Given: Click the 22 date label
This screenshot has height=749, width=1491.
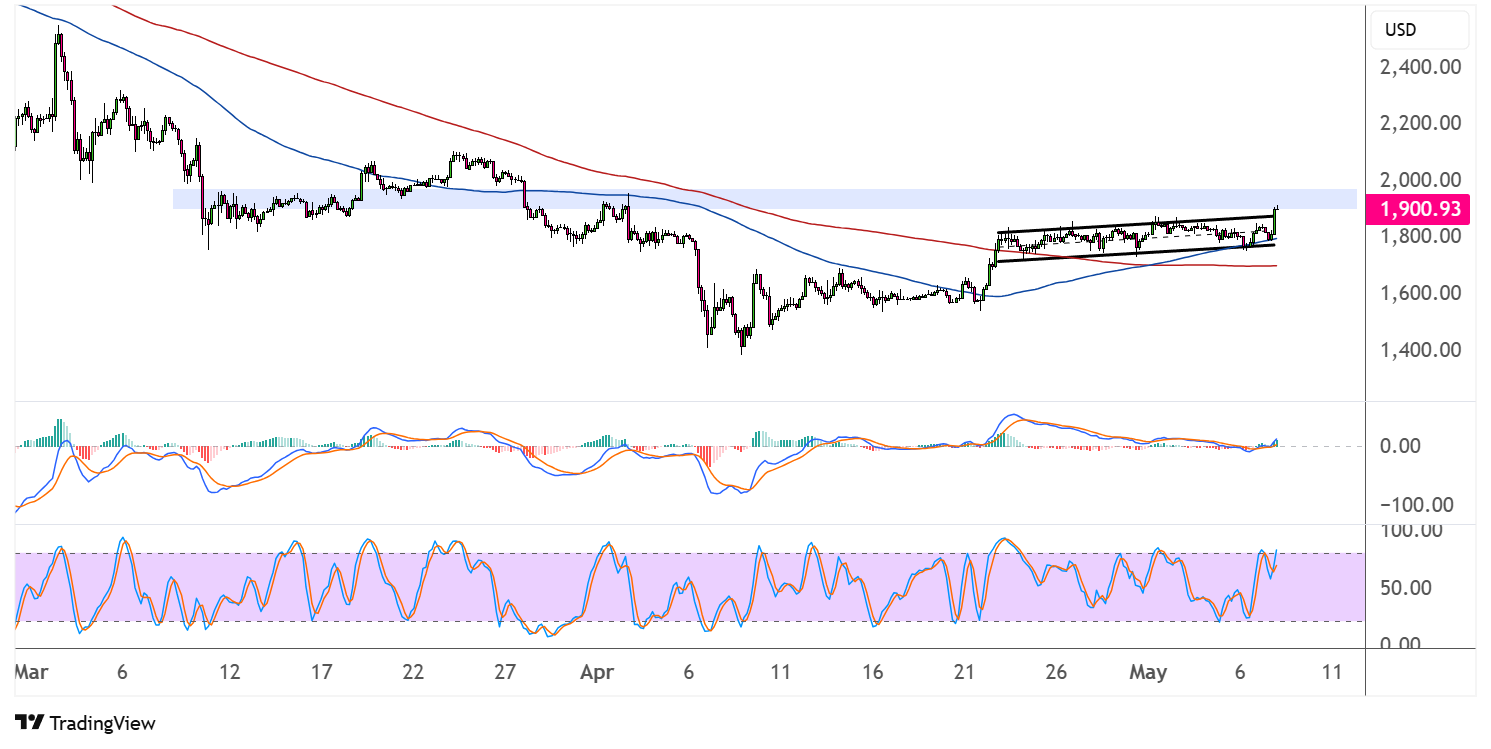Looking at the screenshot, I should (x=413, y=673).
